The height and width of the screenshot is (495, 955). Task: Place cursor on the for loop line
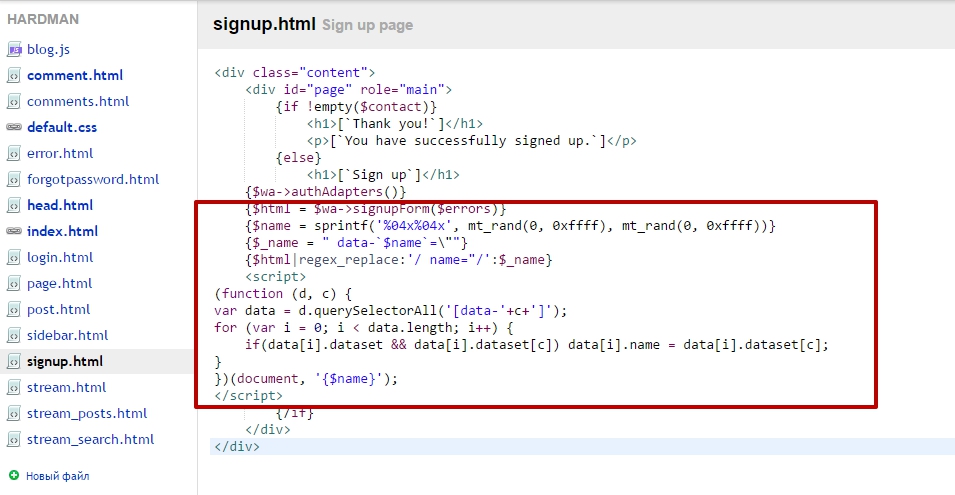coord(364,328)
